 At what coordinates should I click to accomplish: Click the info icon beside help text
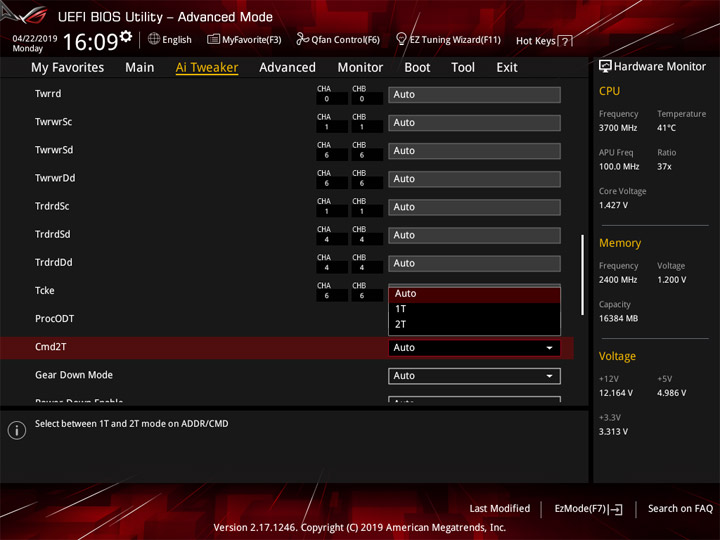17,430
